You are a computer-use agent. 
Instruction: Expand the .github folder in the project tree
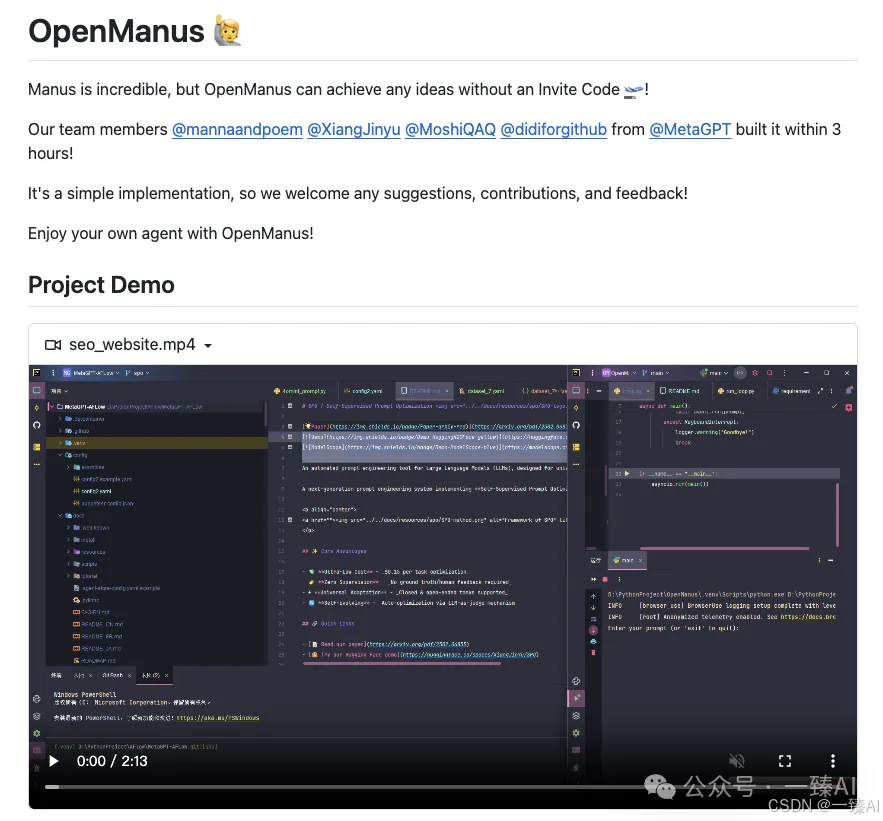[x=60, y=431]
